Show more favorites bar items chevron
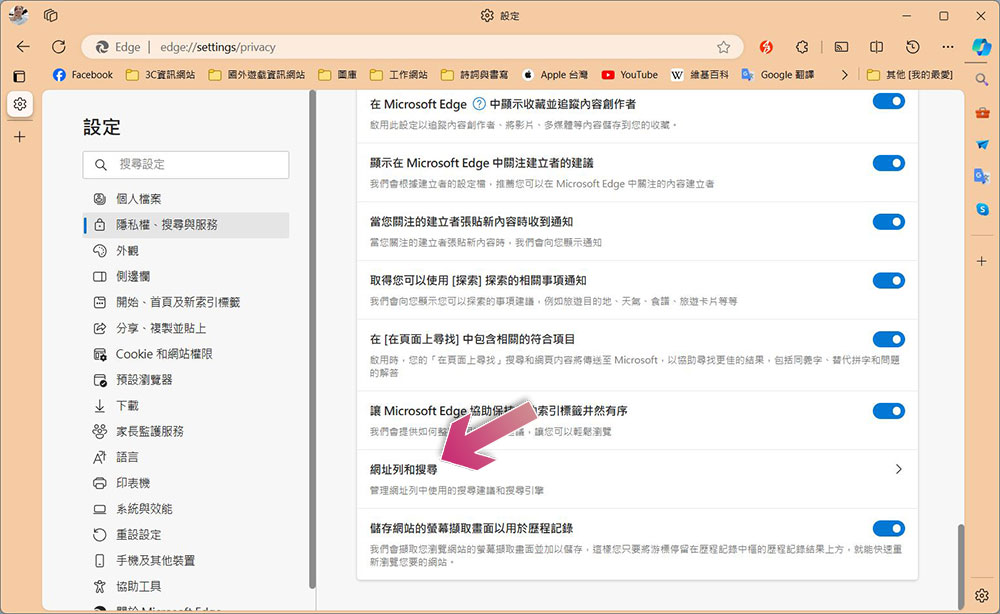This screenshot has width=1000, height=614. click(844, 75)
